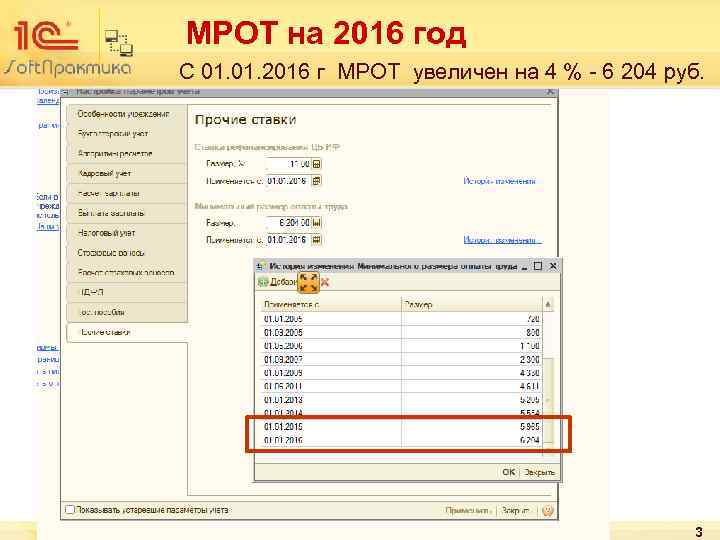Select the 01.01.2015 history row
The height and width of the screenshot is (540, 720).
tap(402, 427)
